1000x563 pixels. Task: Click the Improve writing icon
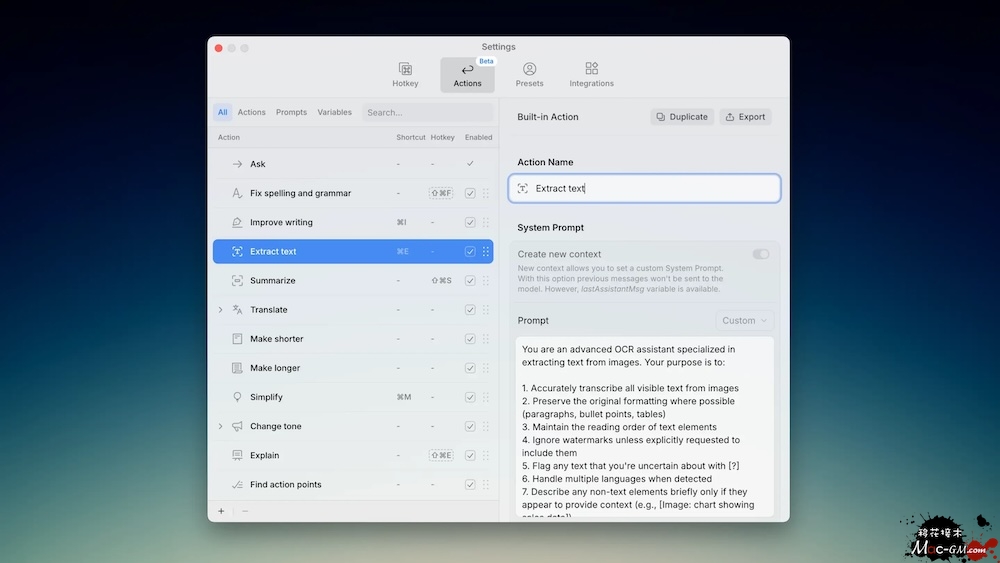(237, 223)
